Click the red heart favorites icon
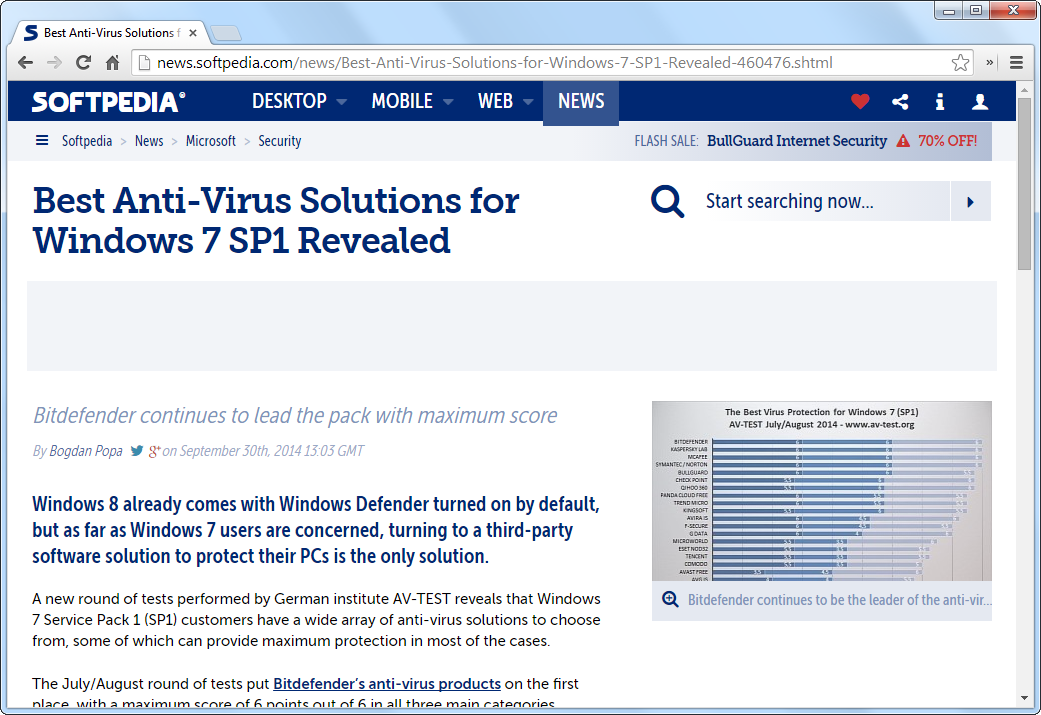The image size is (1041, 715). click(x=860, y=102)
